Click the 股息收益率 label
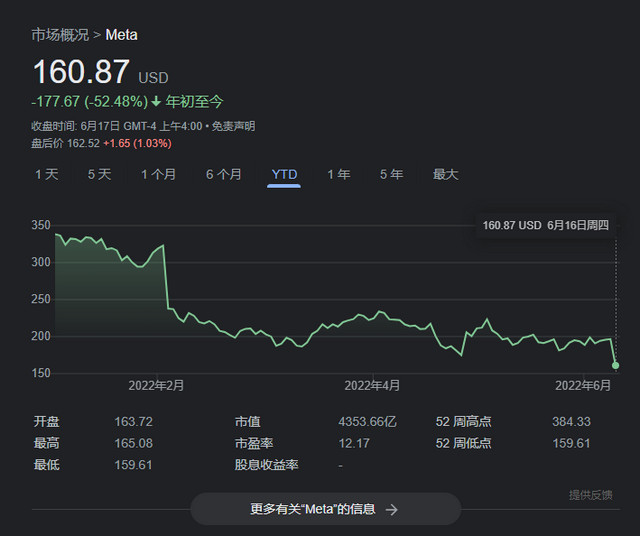 [x=266, y=465]
